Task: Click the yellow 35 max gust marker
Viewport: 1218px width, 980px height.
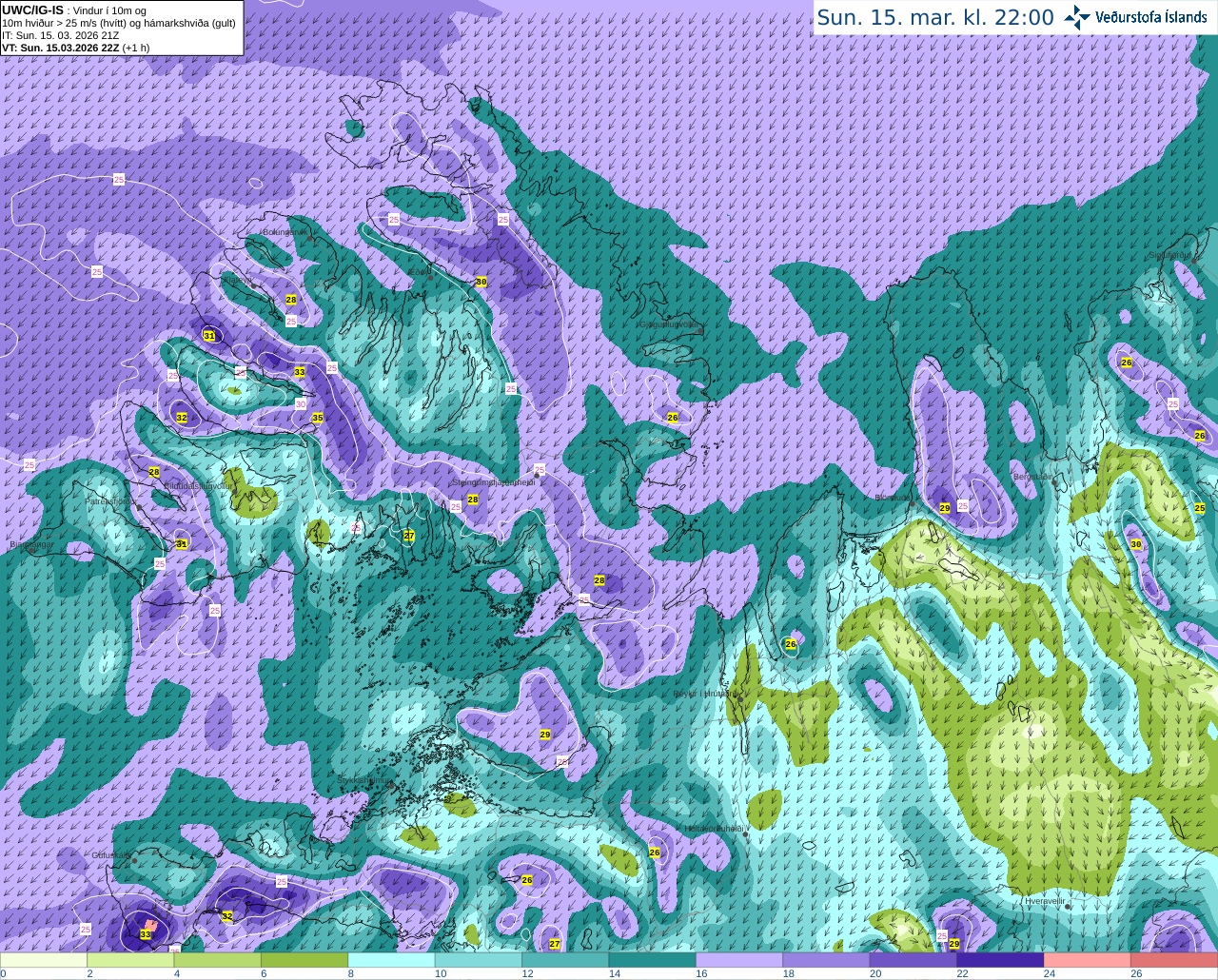Action: 318,418
